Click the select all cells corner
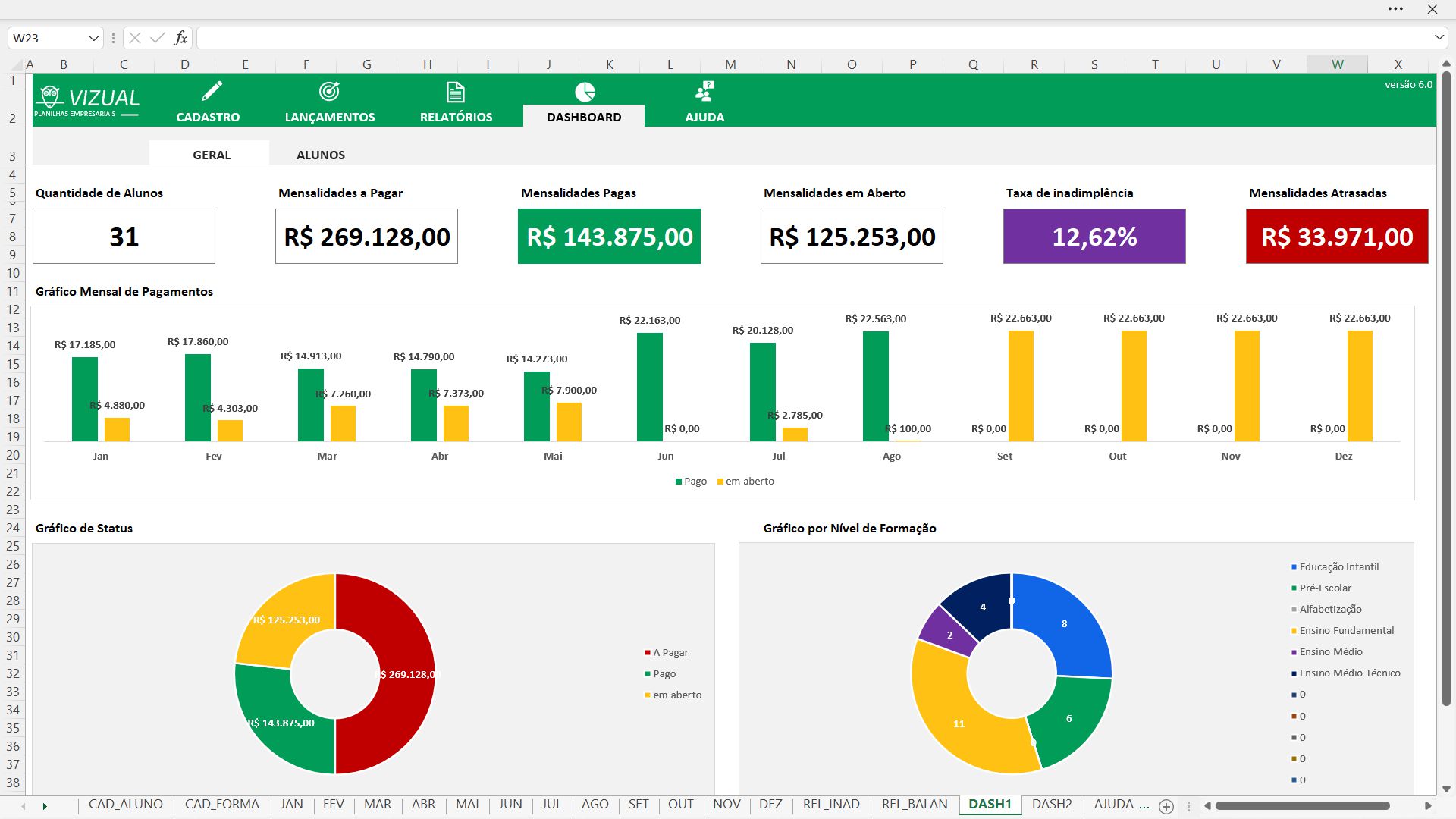This screenshot has height=819, width=1456. [x=15, y=64]
